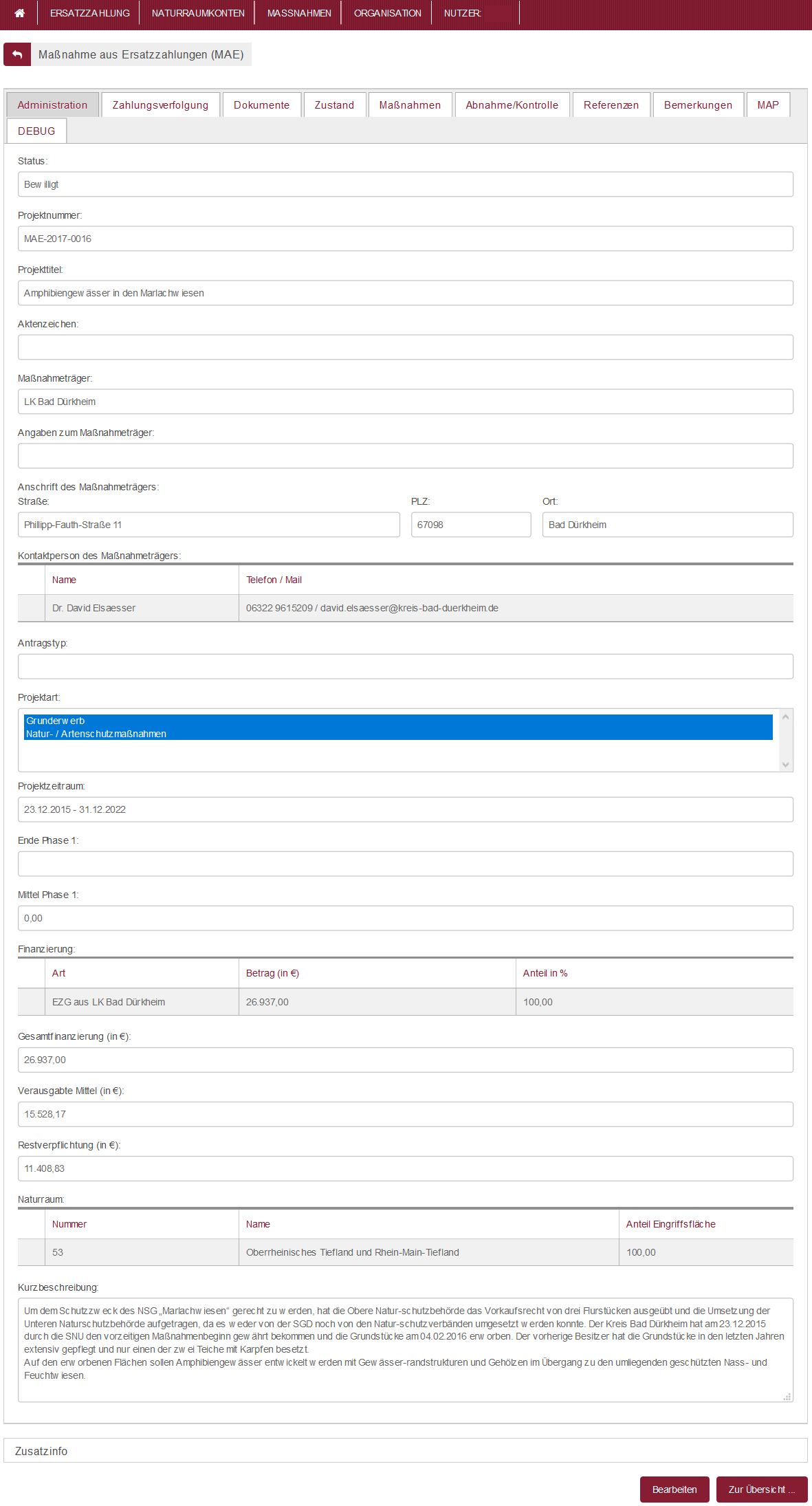Switch to the Zahlungsverfolgung tab
812x1506 pixels.
click(160, 105)
